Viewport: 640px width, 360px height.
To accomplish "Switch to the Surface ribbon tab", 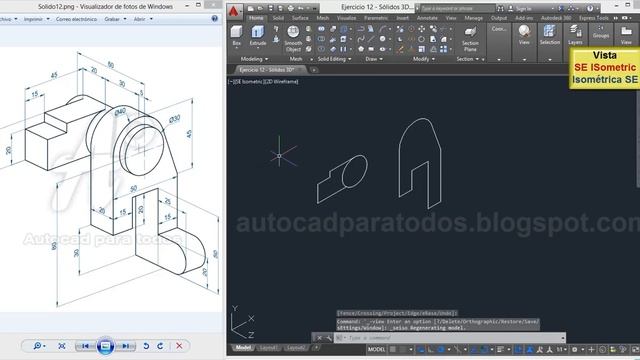I will tap(300, 18).
